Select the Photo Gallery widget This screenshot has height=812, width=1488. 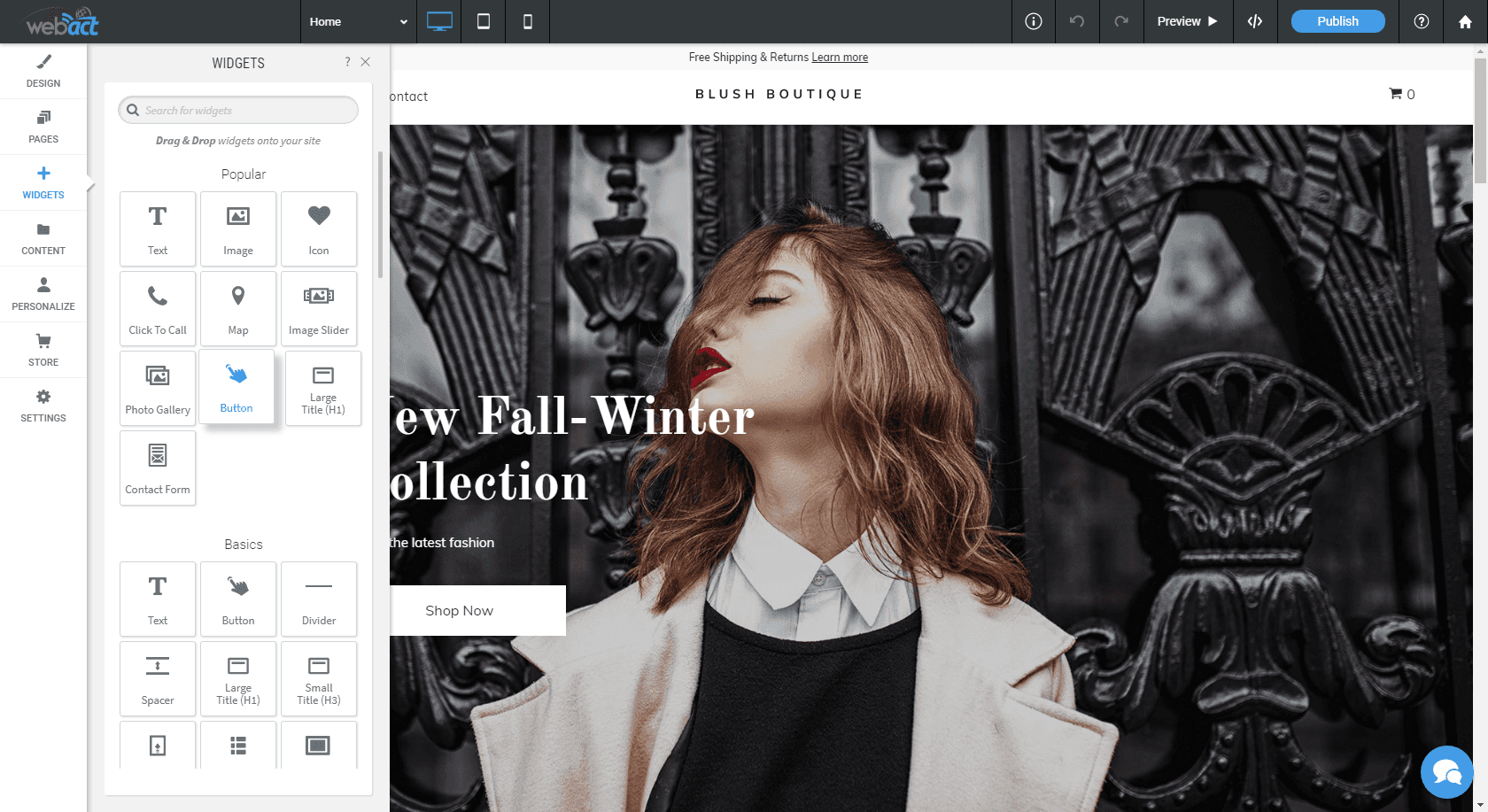pos(157,388)
